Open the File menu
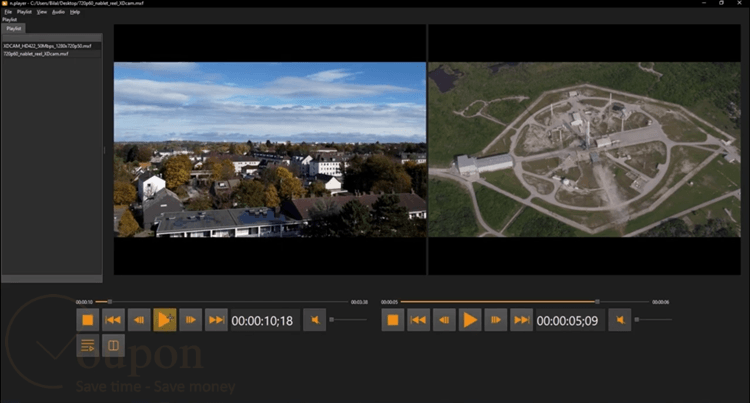This screenshot has width=750, height=403. coord(8,12)
